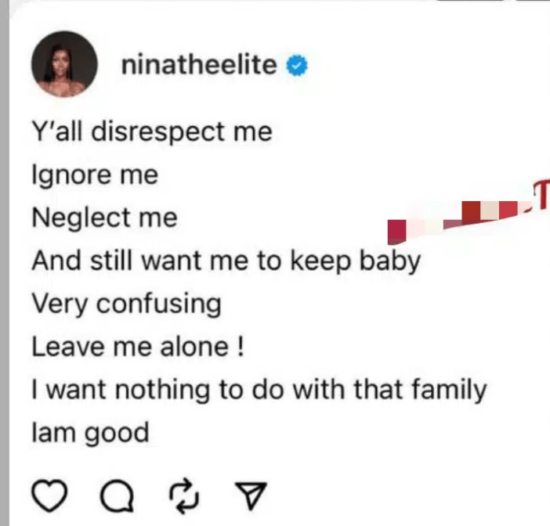Viewport: 550px width, 526px height.
Task: Repost using the circular arrows icon
Action: click(184, 496)
